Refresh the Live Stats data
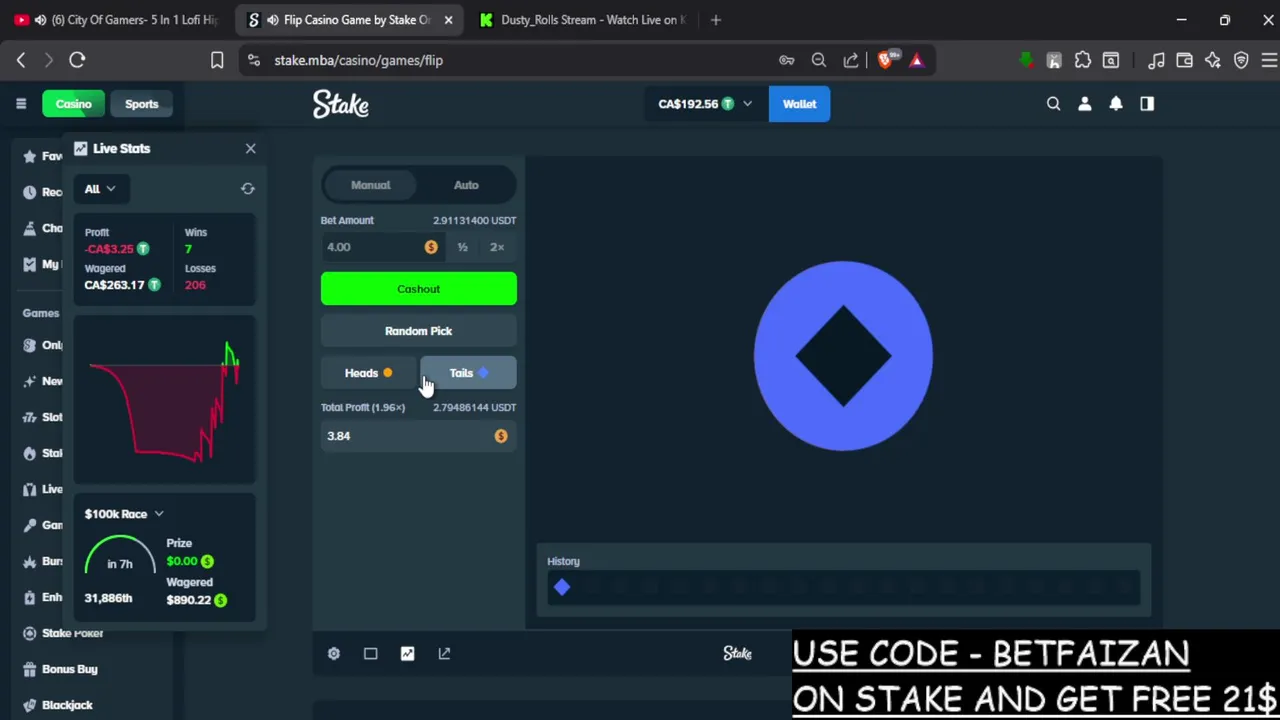This screenshot has width=1280, height=720. pos(248,189)
